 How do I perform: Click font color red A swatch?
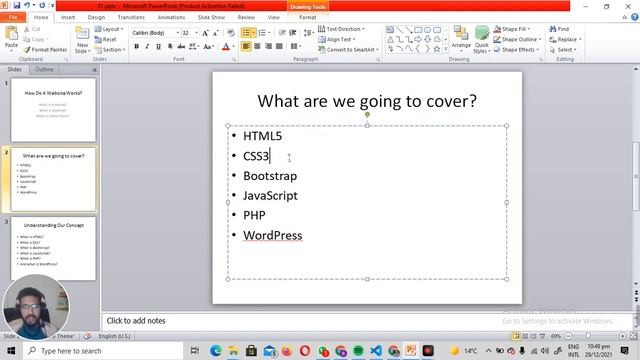226,47
